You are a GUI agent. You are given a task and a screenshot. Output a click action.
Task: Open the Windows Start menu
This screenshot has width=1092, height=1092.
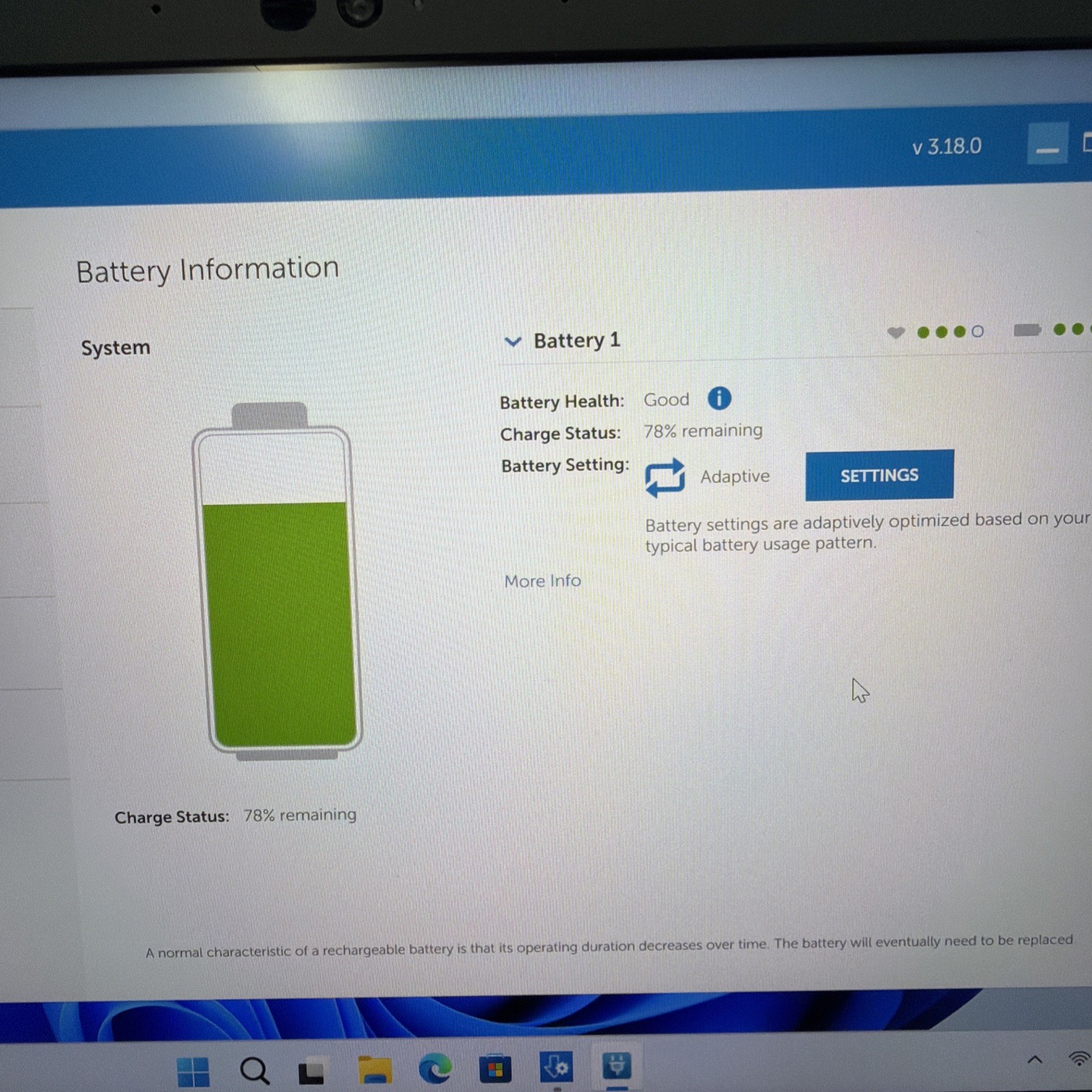(x=193, y=1071)
